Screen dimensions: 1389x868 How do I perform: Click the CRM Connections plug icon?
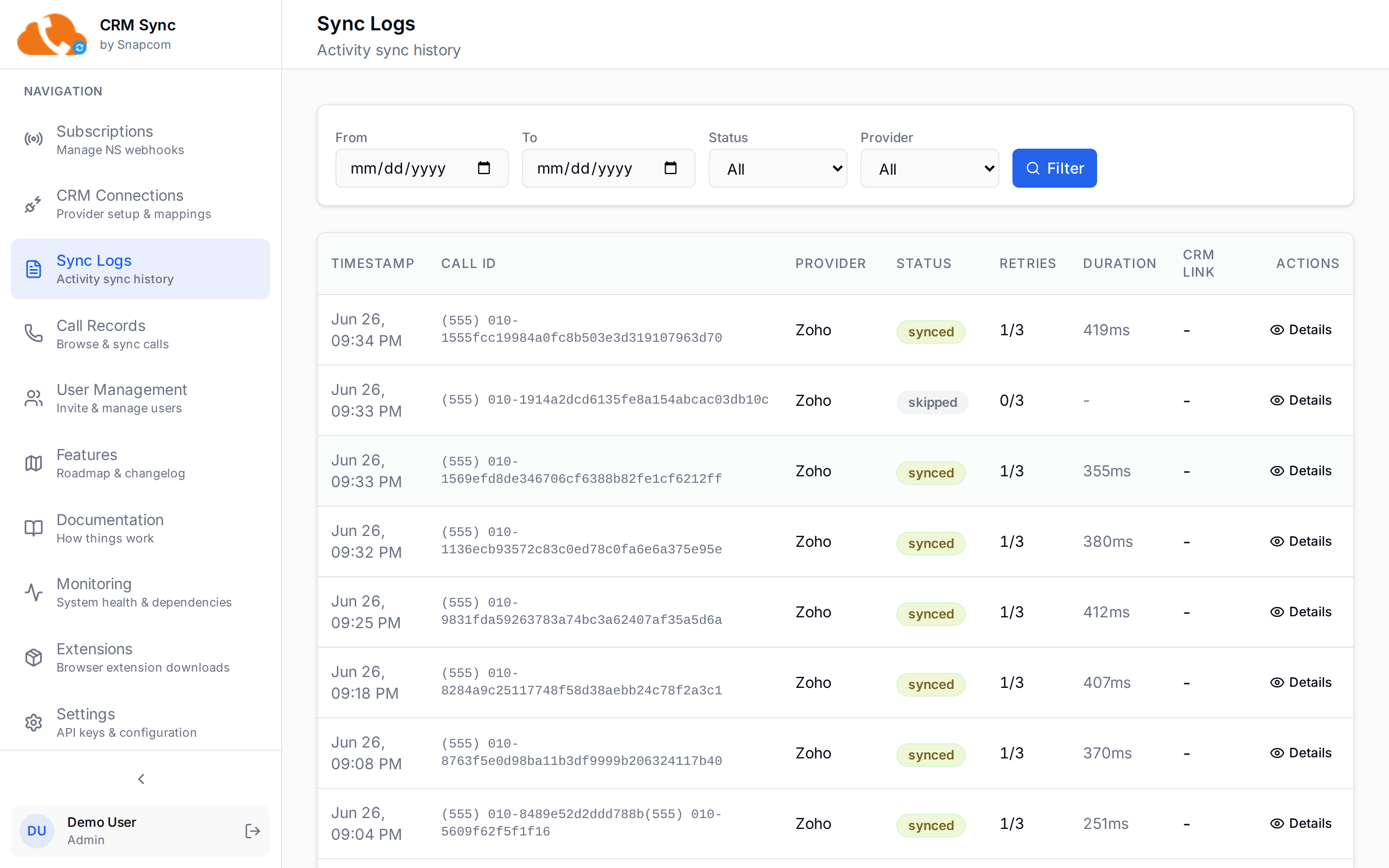pos(33,204)
